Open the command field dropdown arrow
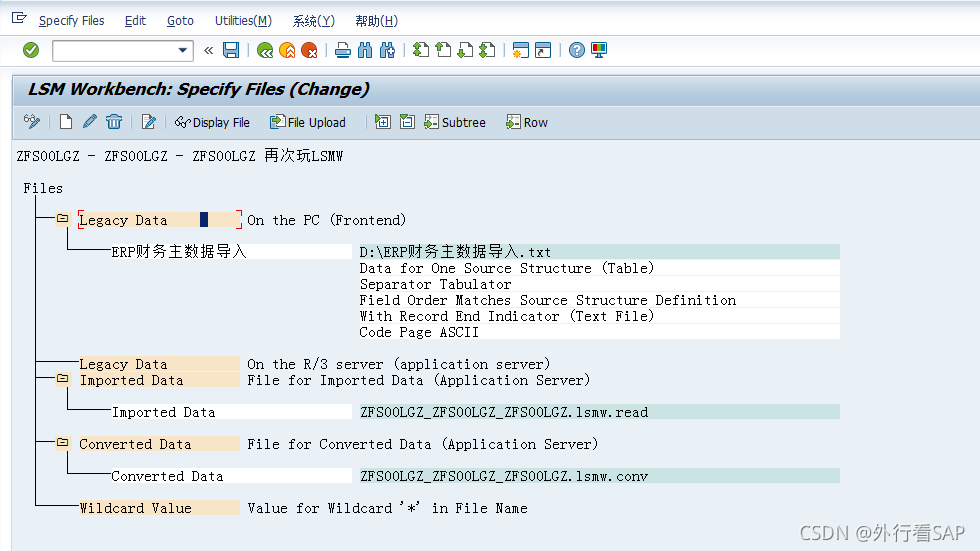The image size is (980, 551). coord(182,50)
